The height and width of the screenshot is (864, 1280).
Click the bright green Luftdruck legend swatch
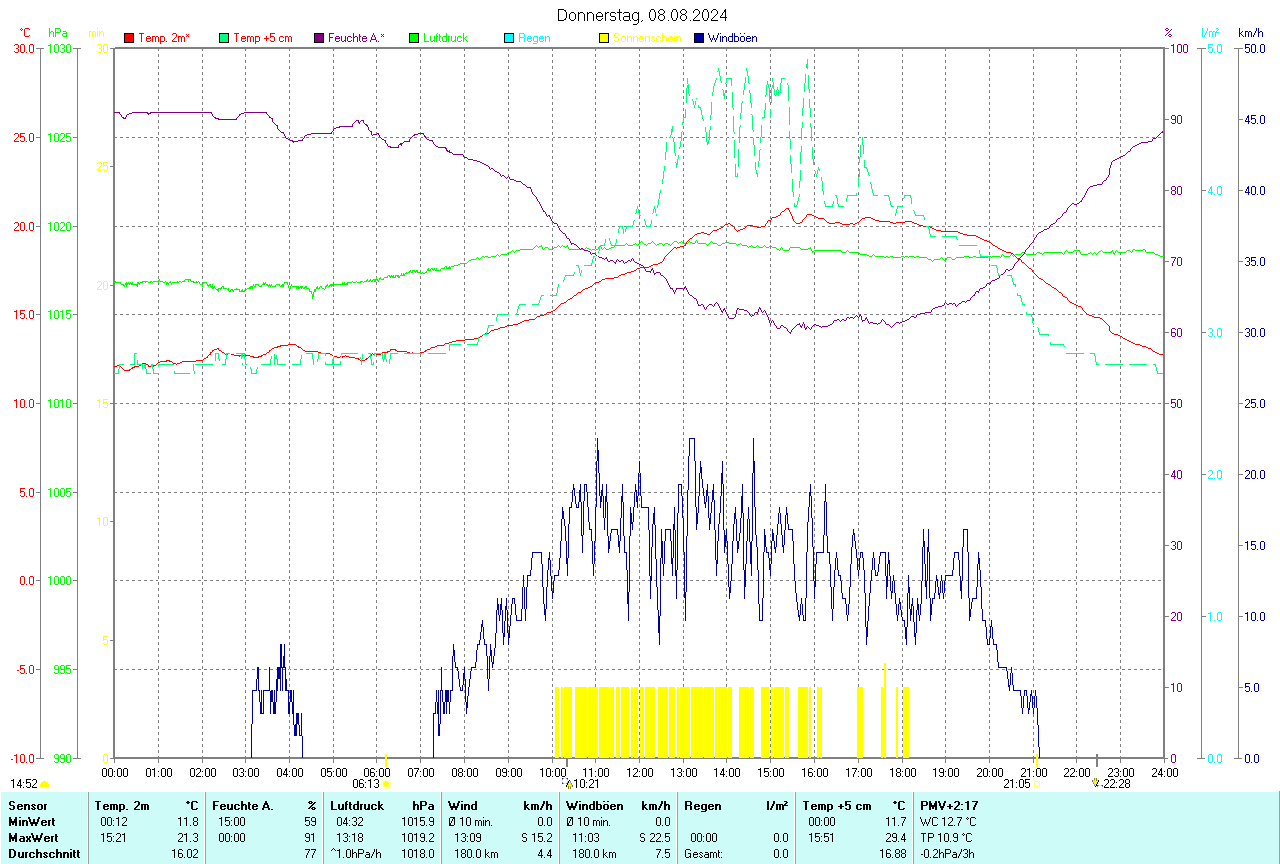tap(414, 38)
